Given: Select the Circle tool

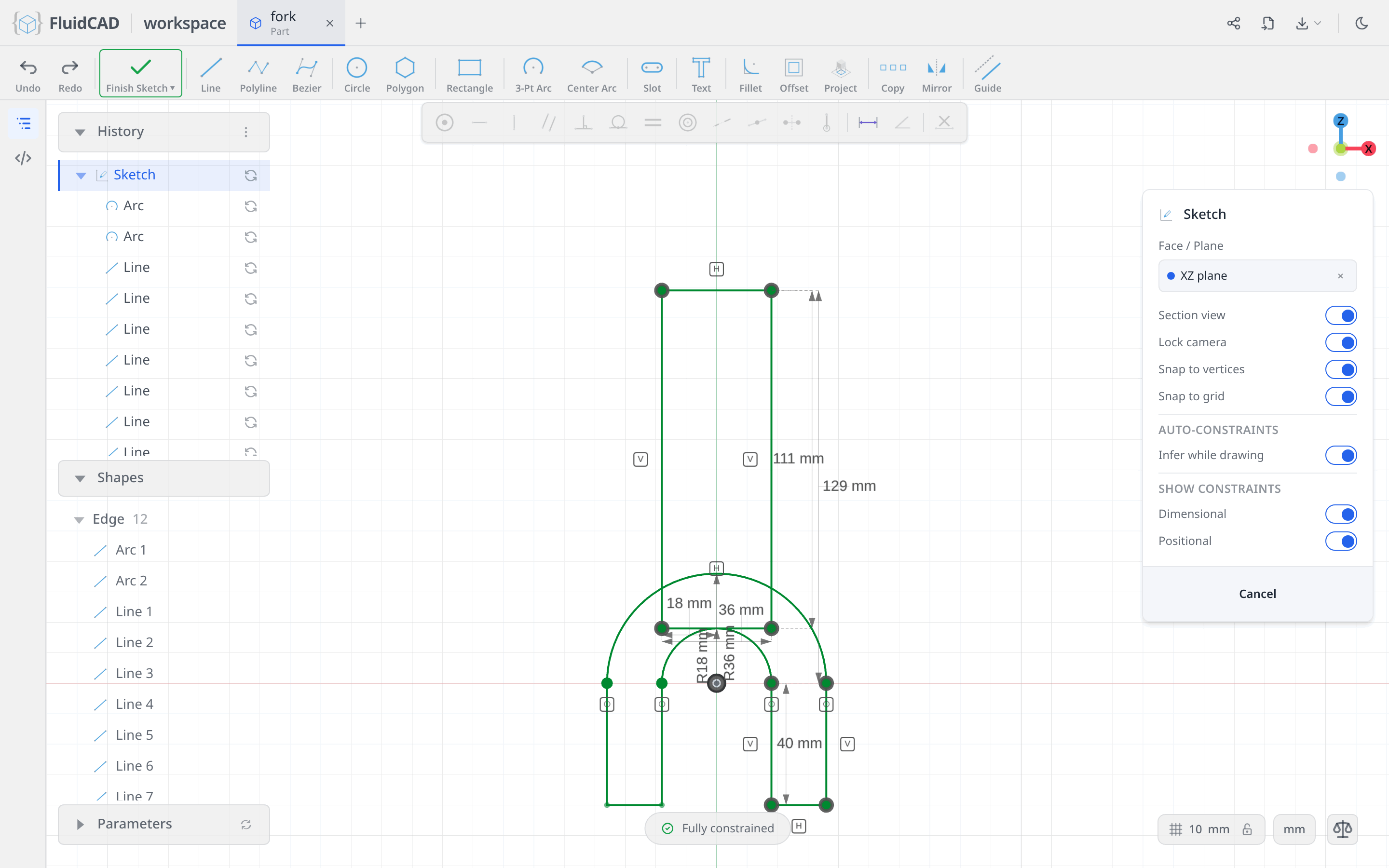Looking at the screenshot, I should (356, 75).
